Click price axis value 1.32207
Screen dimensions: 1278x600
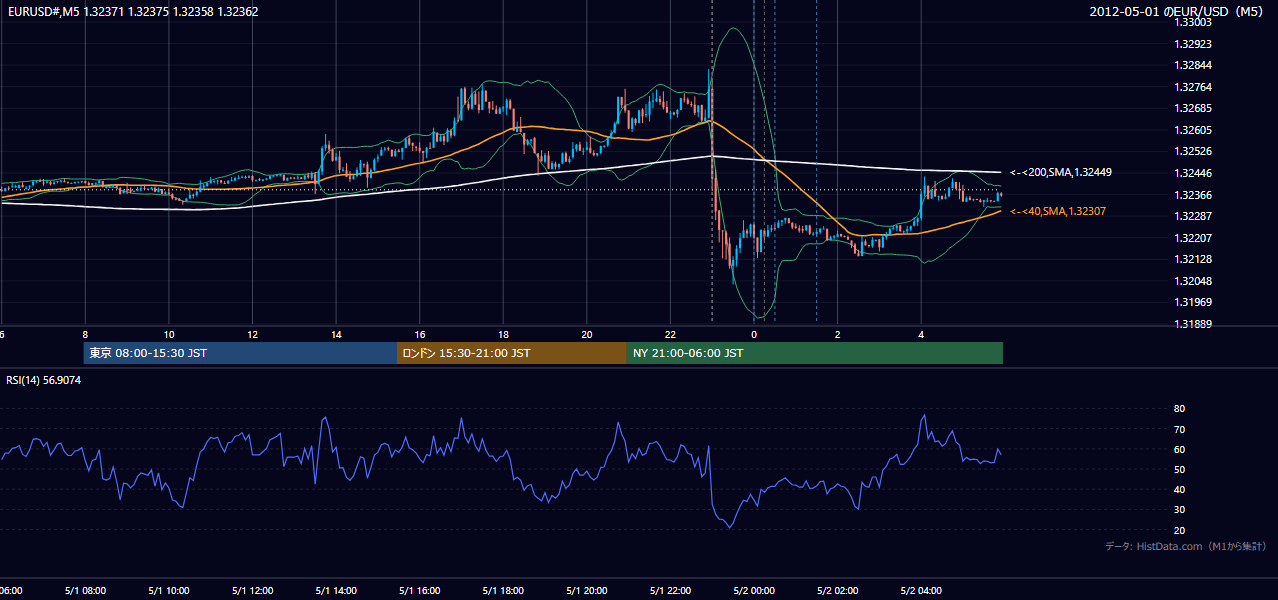[x=1193, y=238]
